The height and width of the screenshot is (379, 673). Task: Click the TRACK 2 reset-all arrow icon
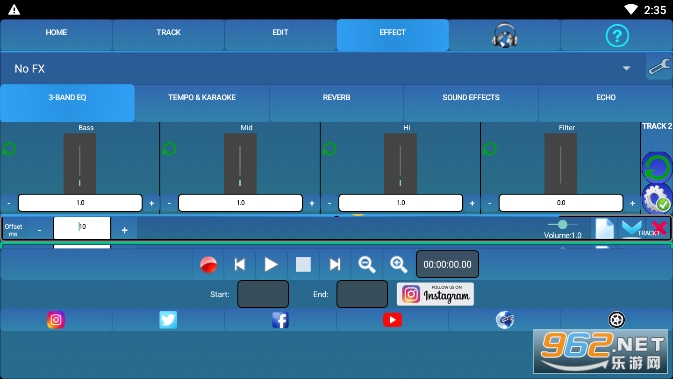[x=657, y=167]
